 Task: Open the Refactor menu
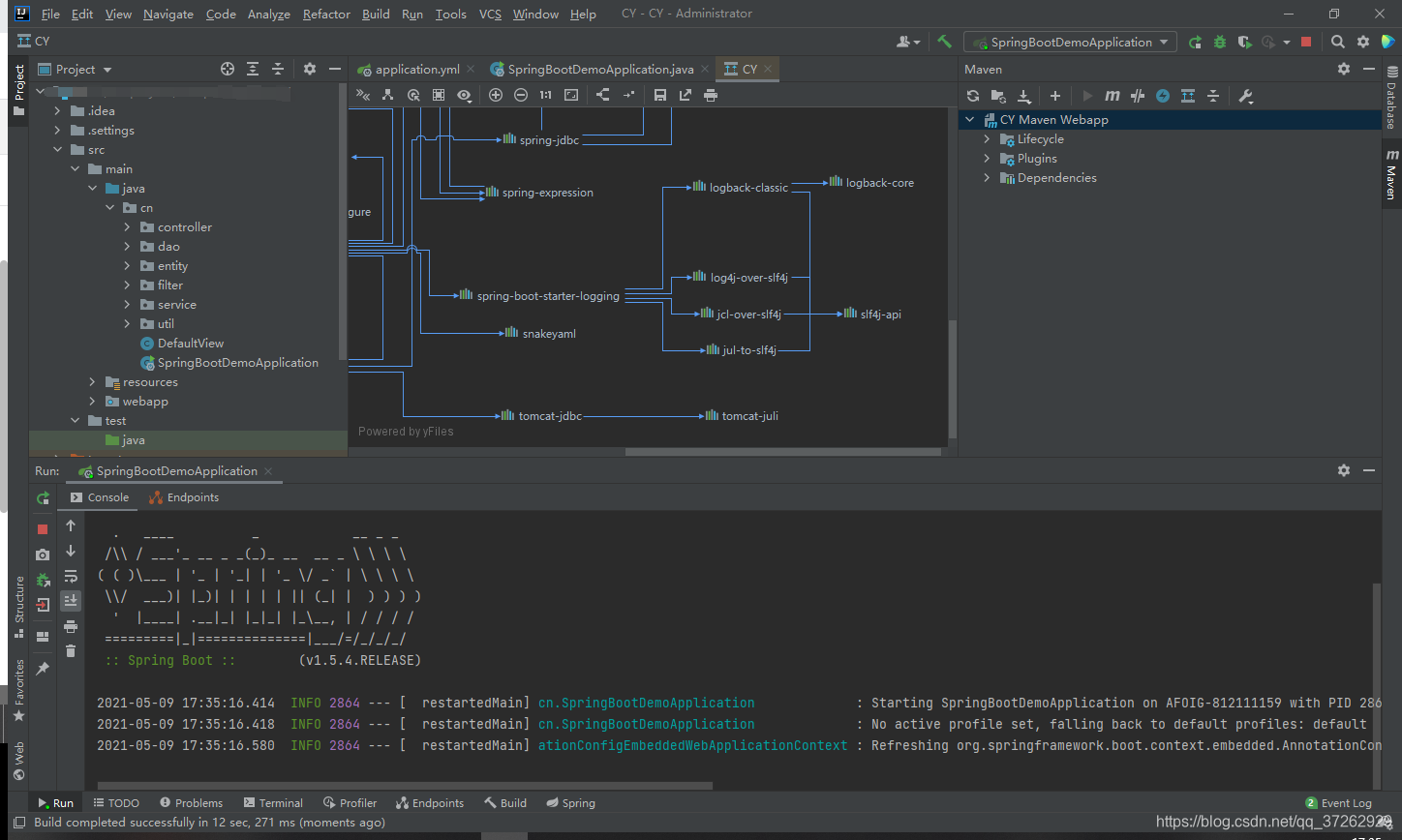coord(326,14)
